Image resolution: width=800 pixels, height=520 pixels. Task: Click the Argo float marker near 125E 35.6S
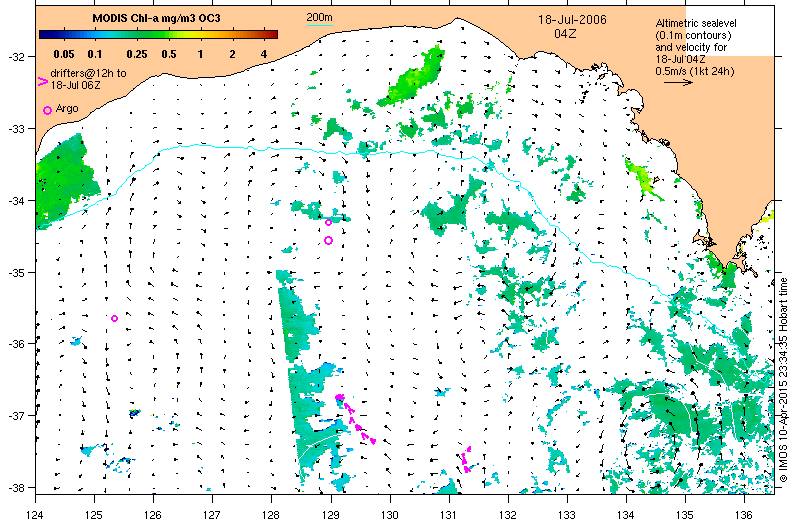click(114, 318)
